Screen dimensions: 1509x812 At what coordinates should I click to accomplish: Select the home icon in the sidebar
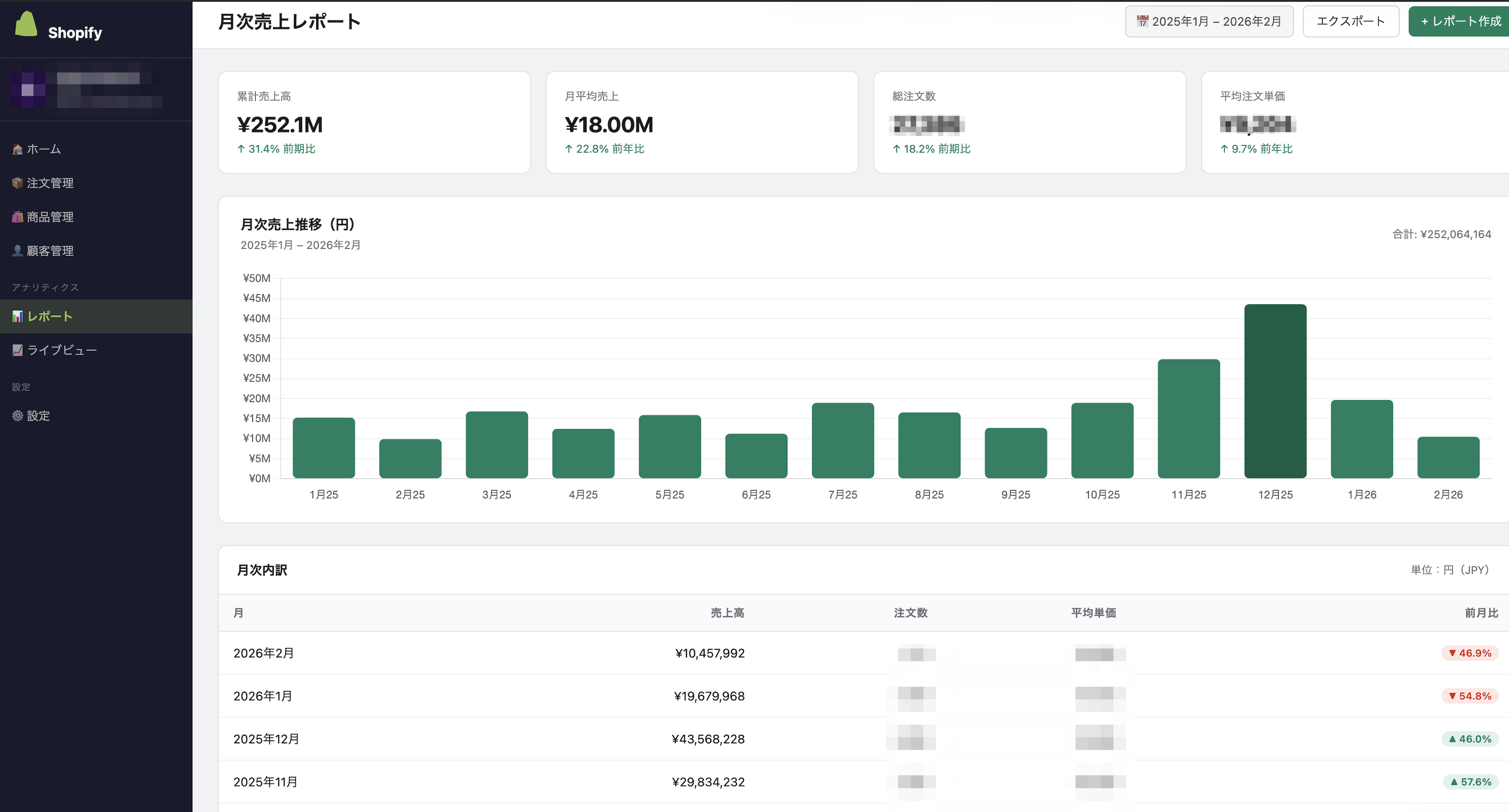coord(17,149)
